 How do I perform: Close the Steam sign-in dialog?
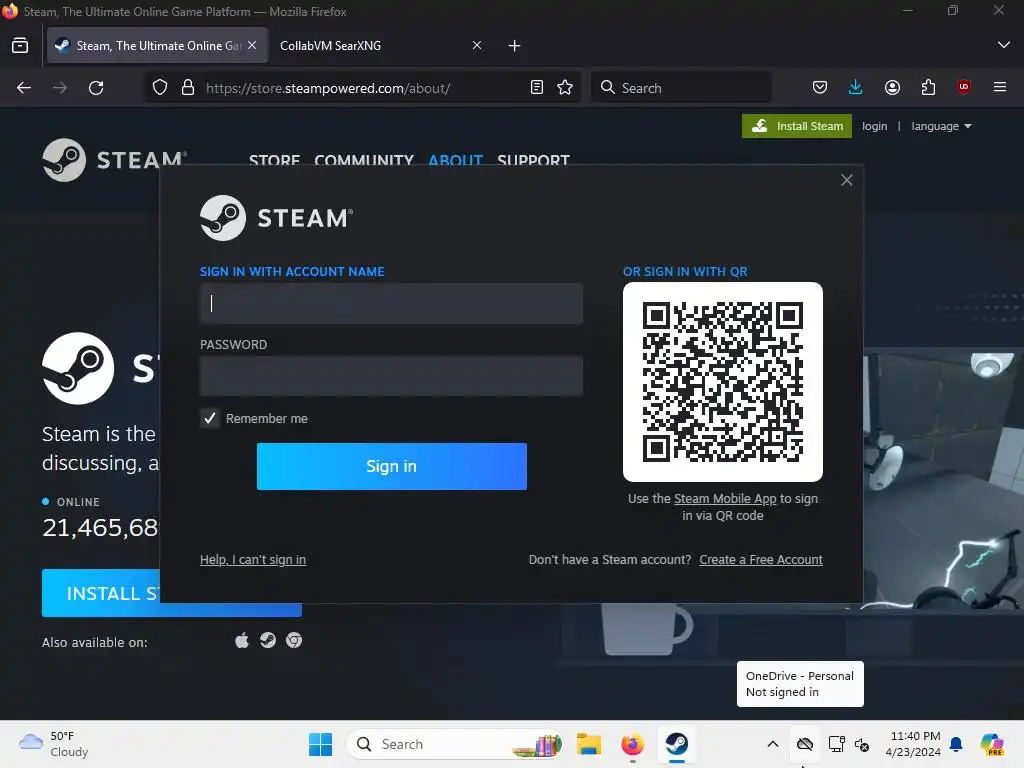pyautogui.click(x=846, y=180)
